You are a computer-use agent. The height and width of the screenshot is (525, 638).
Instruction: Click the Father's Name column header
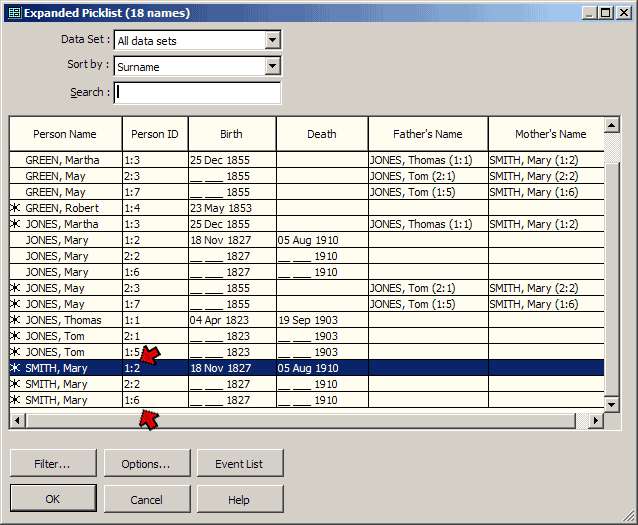pos(428,134)
